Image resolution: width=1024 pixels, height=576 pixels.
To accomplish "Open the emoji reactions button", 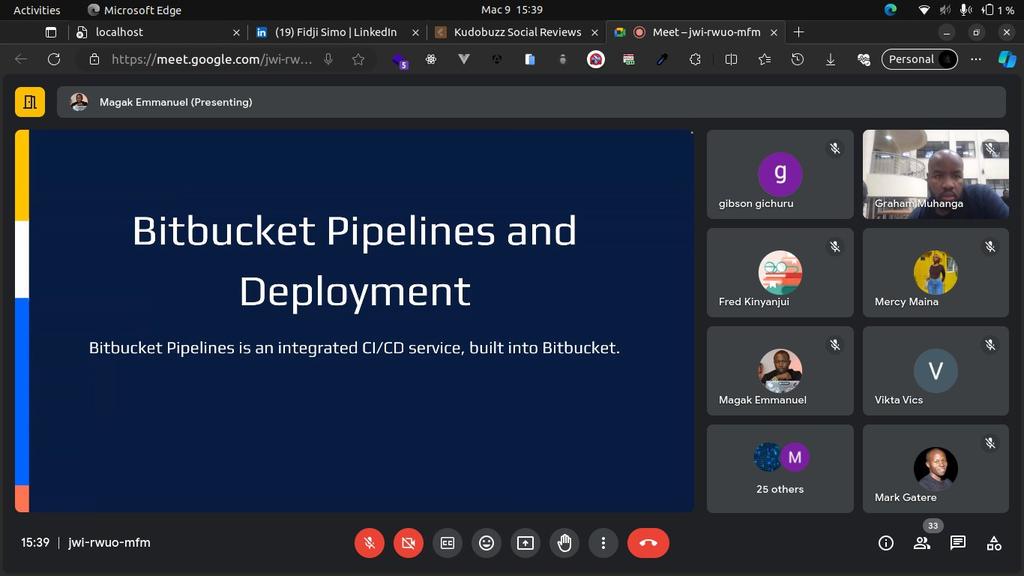I will tap(487, 543).
